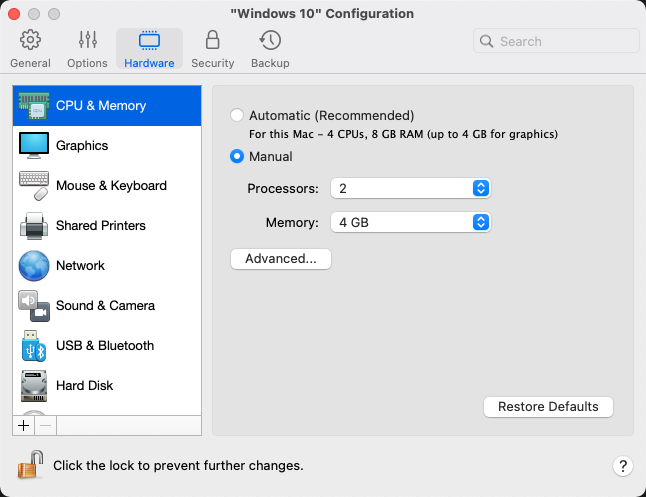Screen dimensions: 646x497
Task: Open the Memory dropdown
Action: (x=410, y=223)
